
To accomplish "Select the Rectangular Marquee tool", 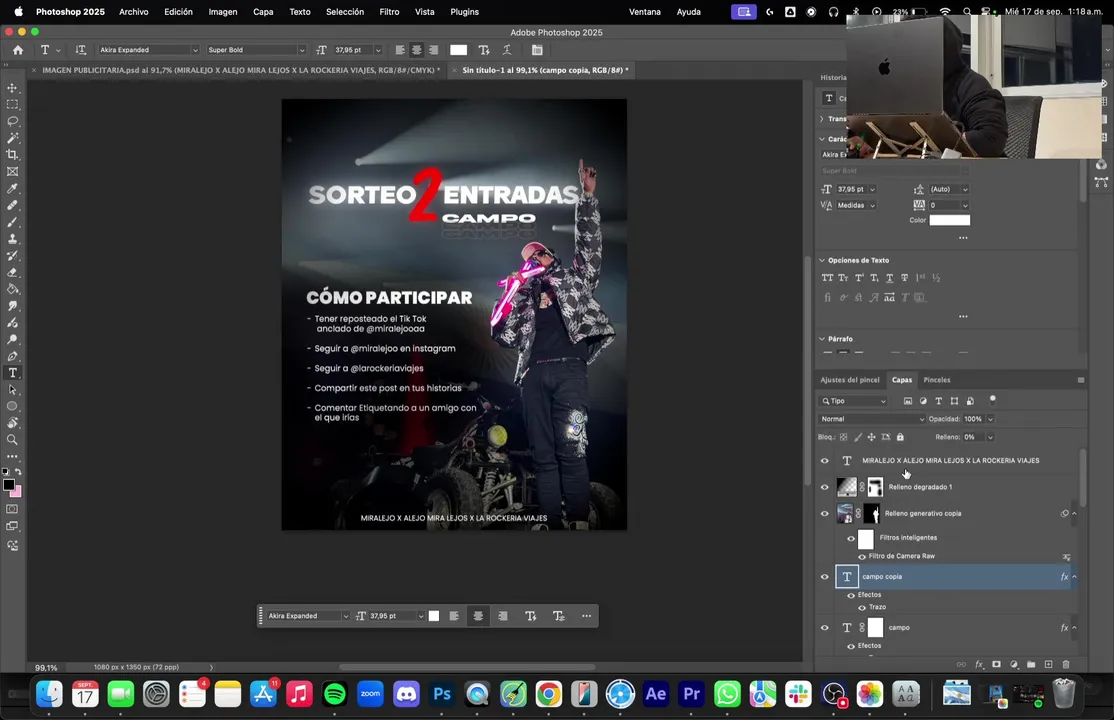I will tap(12, 104).
